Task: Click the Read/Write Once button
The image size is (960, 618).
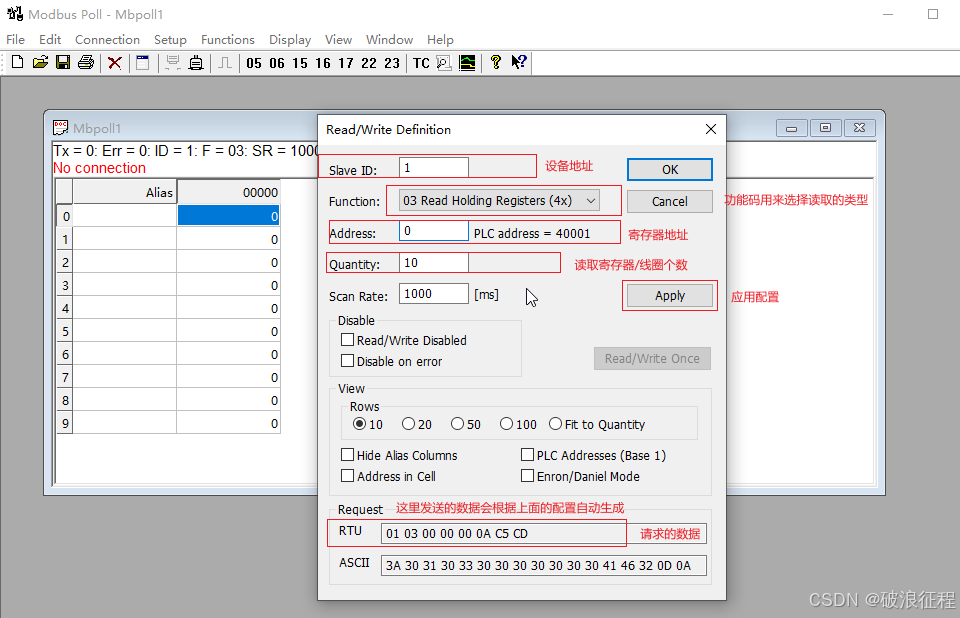Action: point(652,359)
